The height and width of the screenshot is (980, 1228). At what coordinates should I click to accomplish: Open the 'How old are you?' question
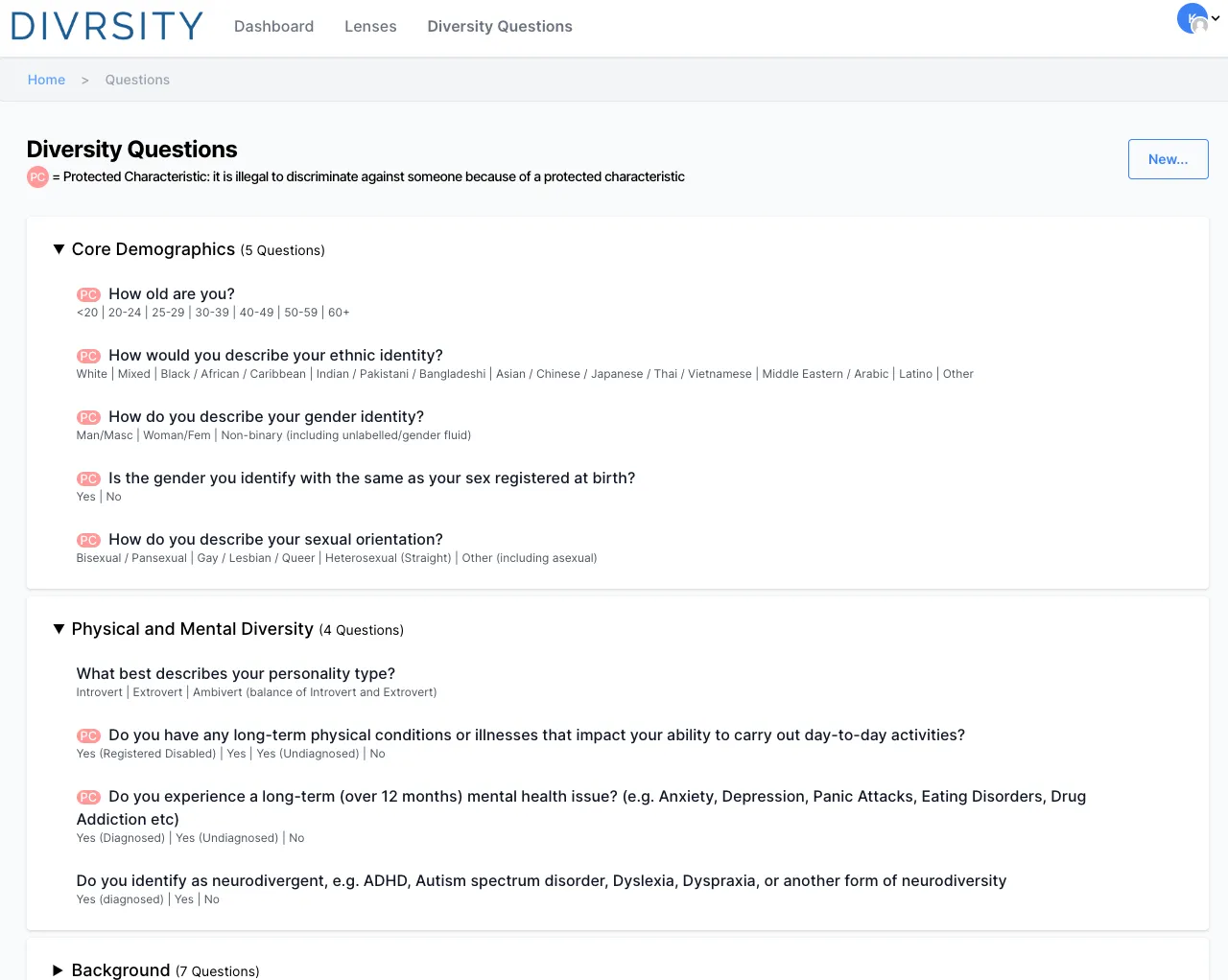(x=172, y=294)
